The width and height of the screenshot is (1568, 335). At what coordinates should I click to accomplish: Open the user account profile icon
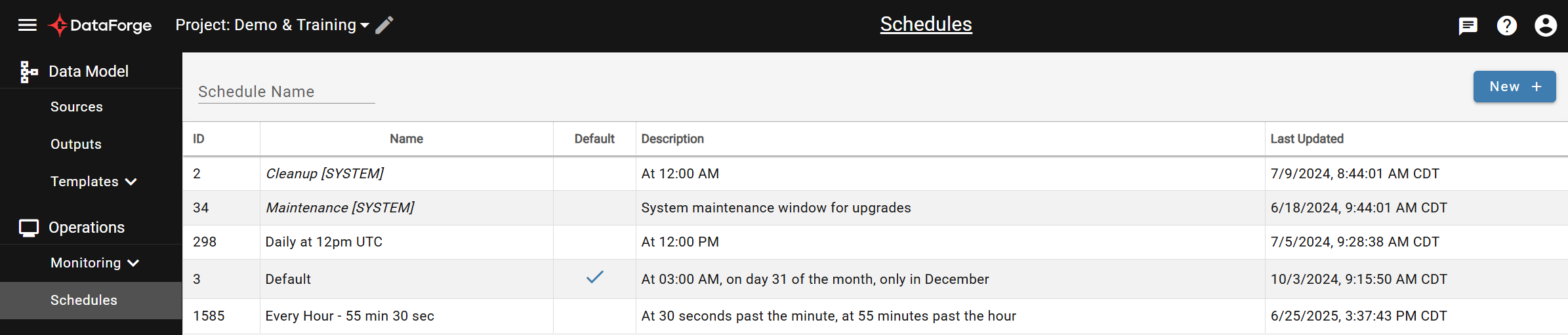click(x=1546, y=26)
